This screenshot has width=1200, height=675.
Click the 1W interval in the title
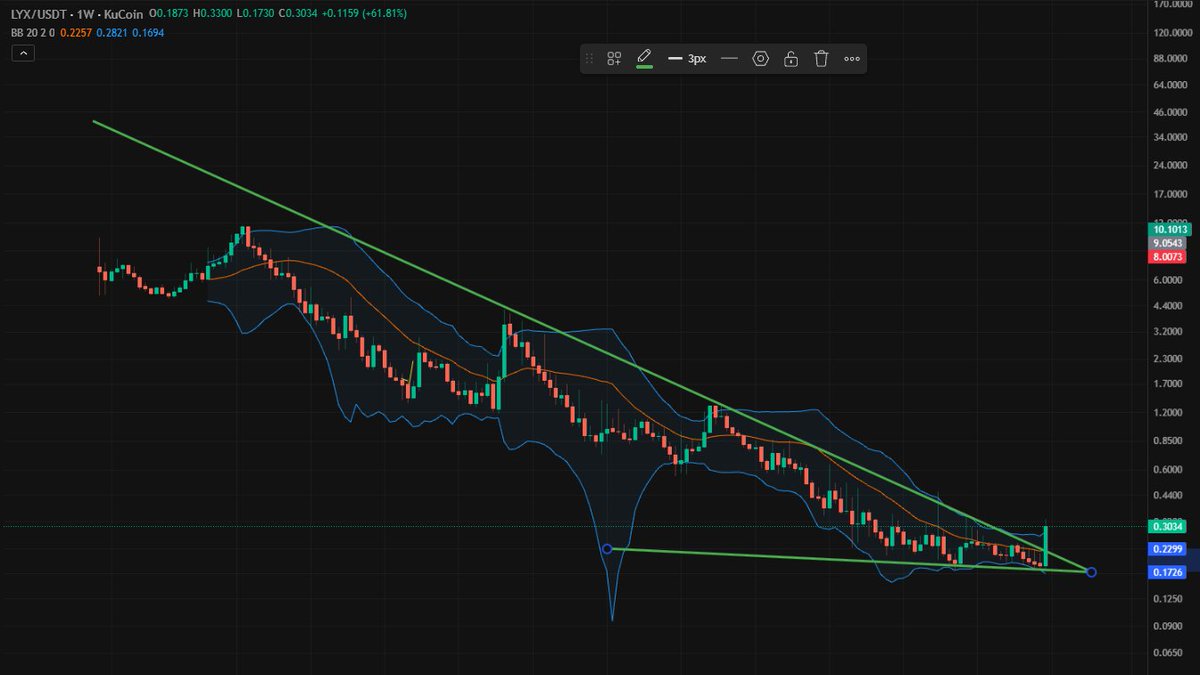[86, 14]
